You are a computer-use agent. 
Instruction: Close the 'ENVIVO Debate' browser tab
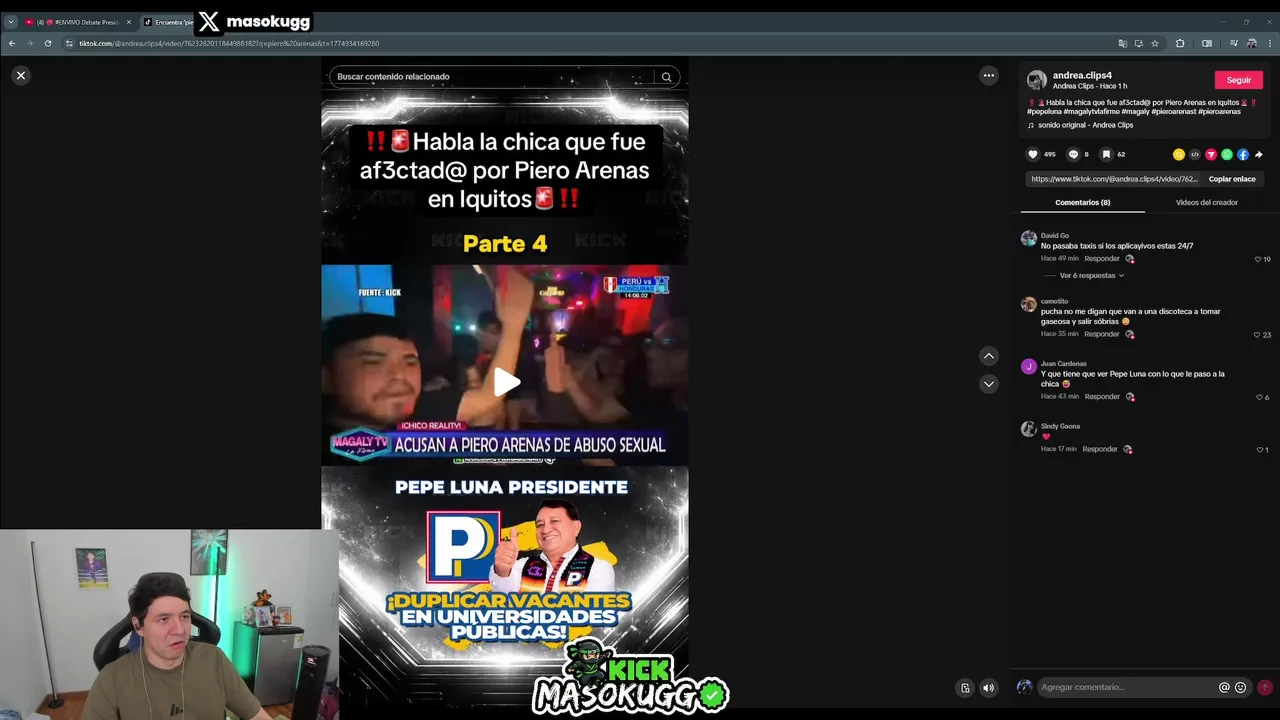pyautogui.click(x=128, y=22)
